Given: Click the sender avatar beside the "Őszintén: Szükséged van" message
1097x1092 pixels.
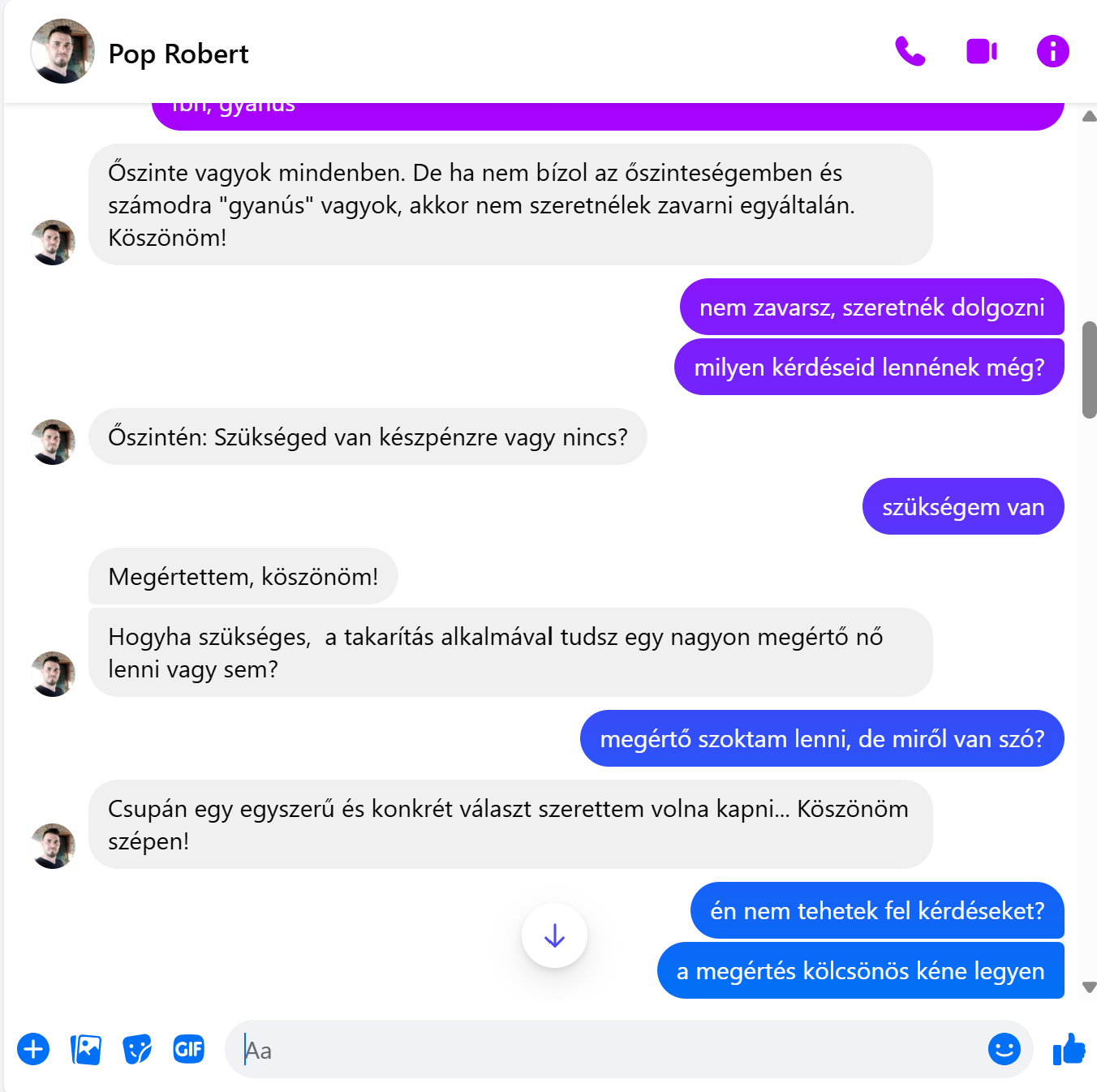Looking at the screenshot, I should point(53,442).
